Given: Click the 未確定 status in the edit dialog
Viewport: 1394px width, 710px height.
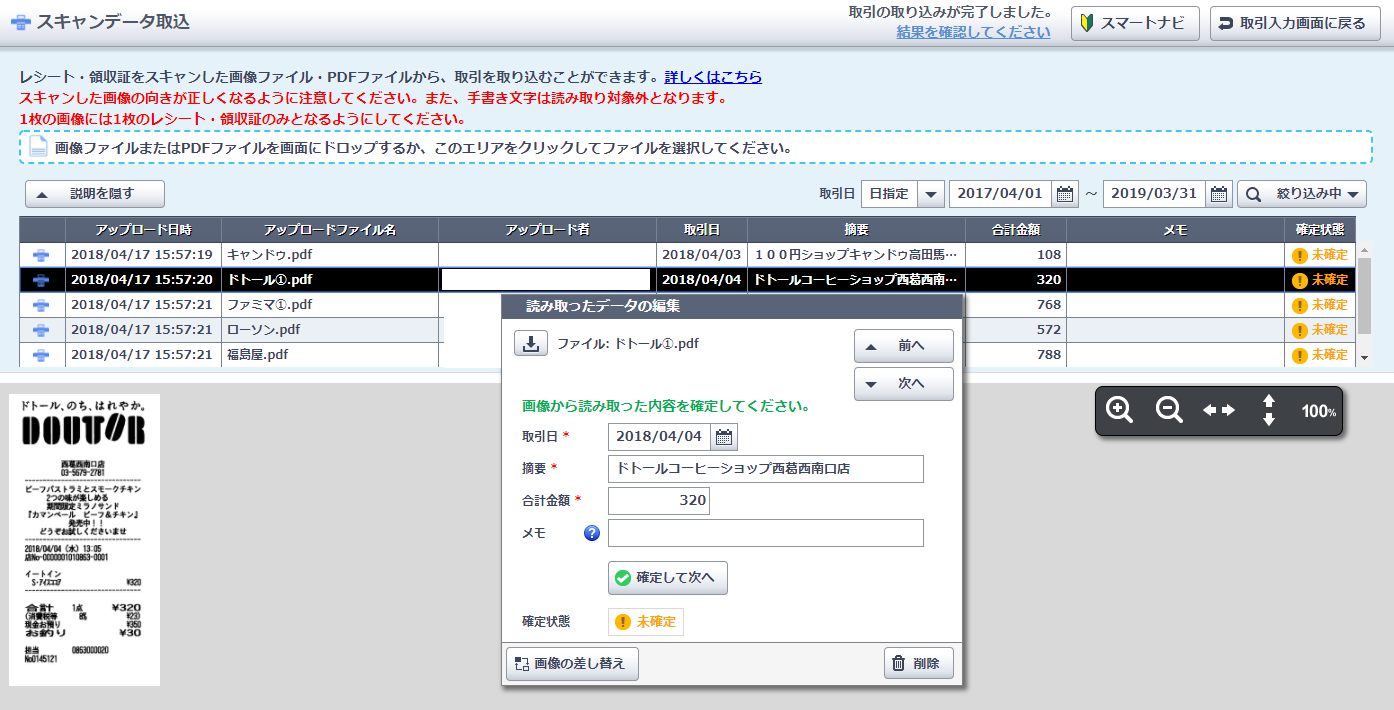Looking at the screenshot, I should point(646,622).
